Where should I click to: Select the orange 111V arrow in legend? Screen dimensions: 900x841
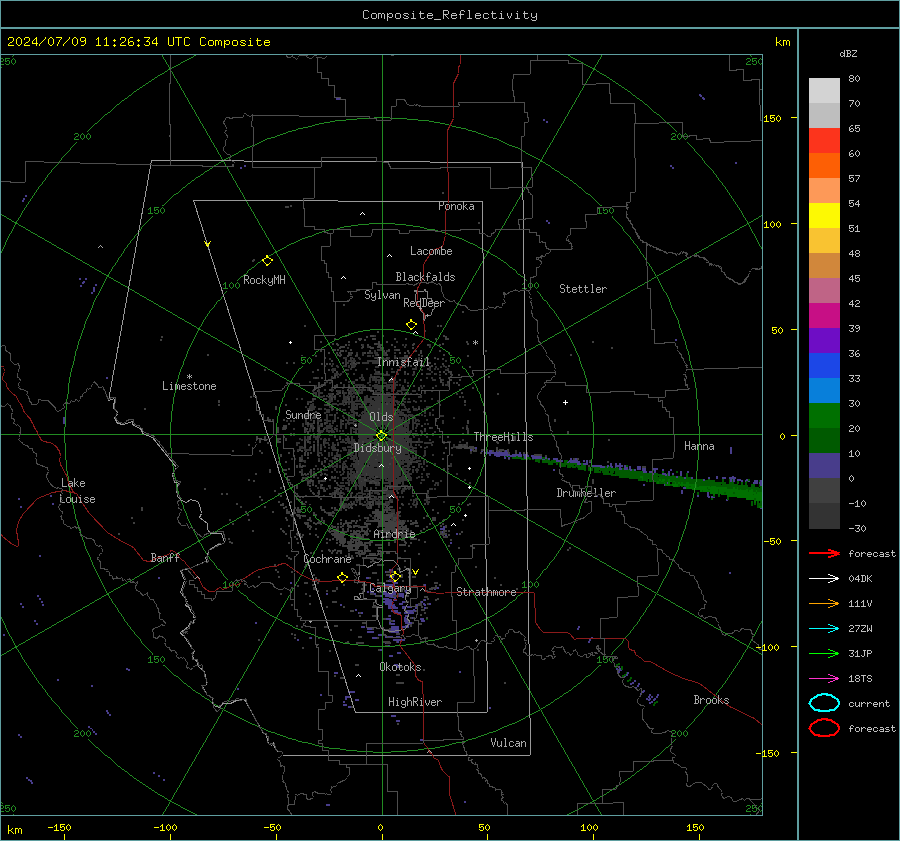[x=824, y=603]
